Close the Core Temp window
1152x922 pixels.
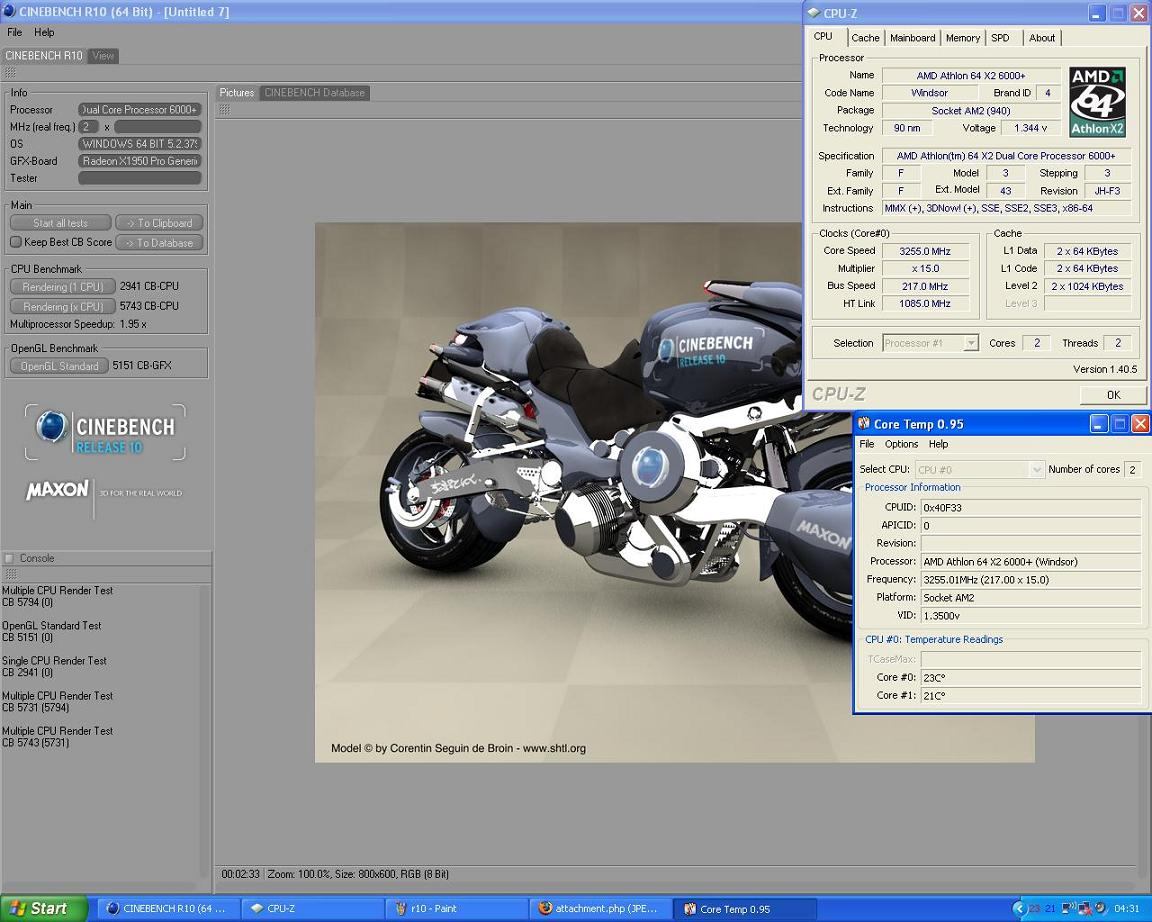(1140, 424)
